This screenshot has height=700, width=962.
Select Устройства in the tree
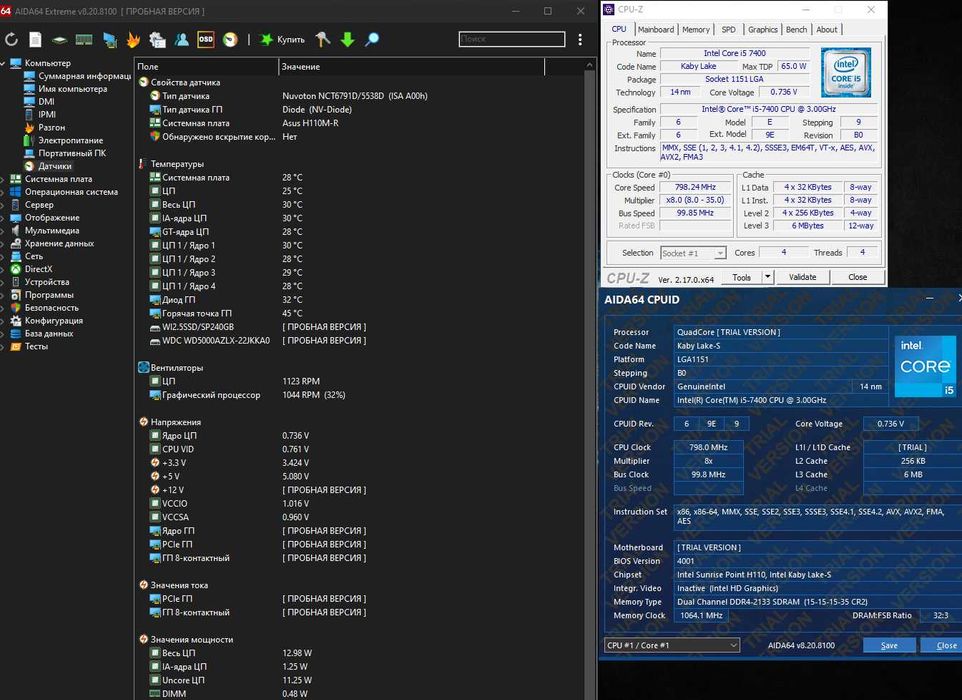[x=47, y=282]
